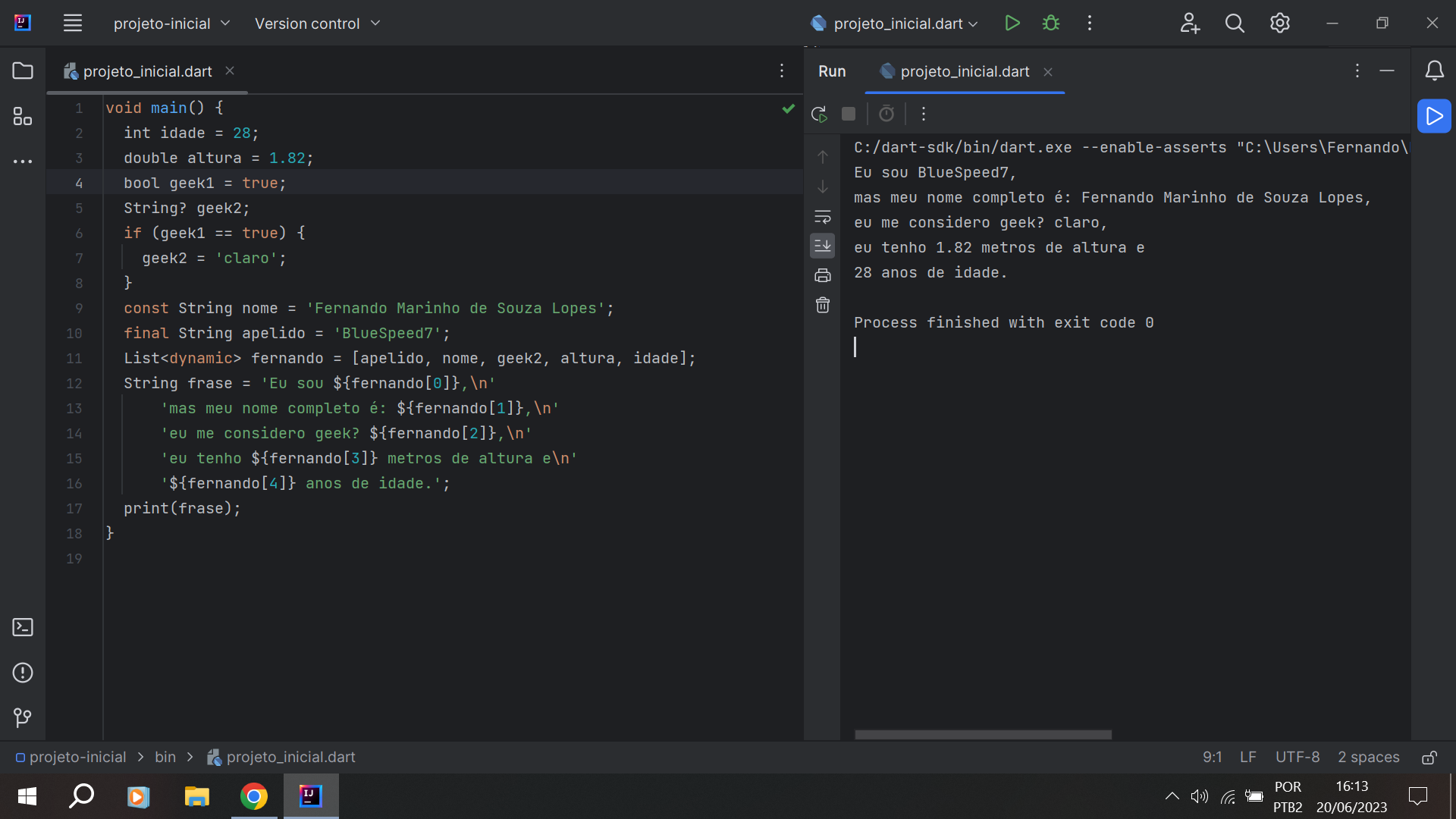Toggle scroll to end of console

point(823,246)
